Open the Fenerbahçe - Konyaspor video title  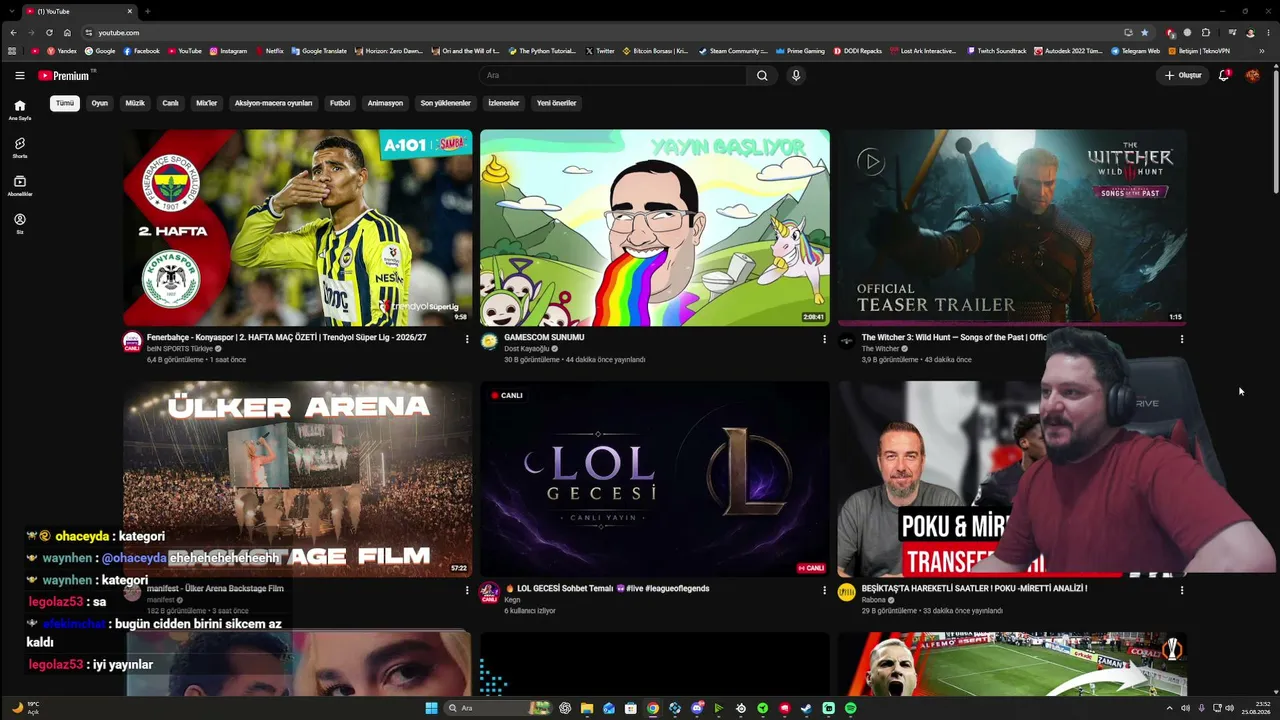287,338
